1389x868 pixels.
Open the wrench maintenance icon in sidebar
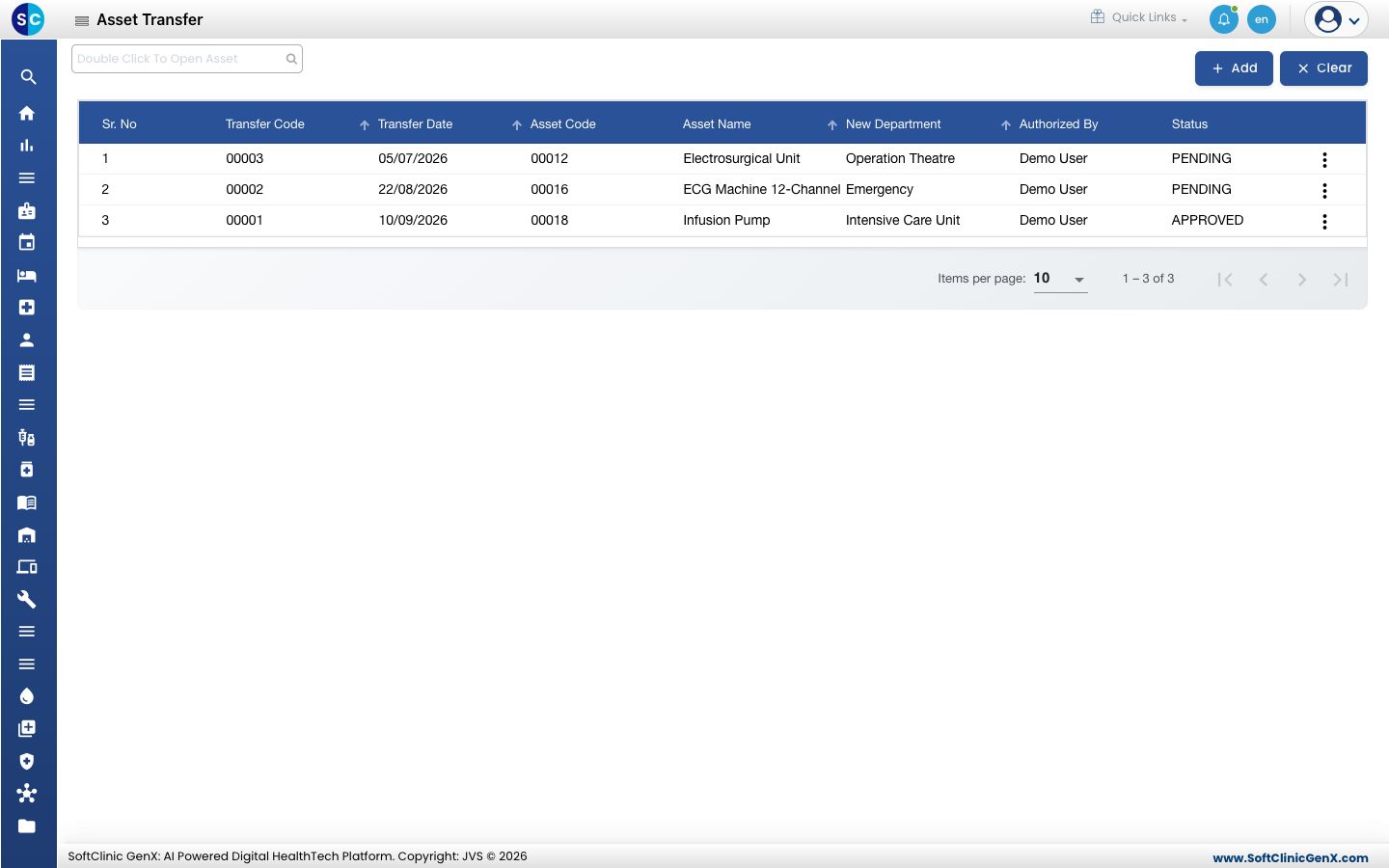pyautogui.click(x=27, y=600)
